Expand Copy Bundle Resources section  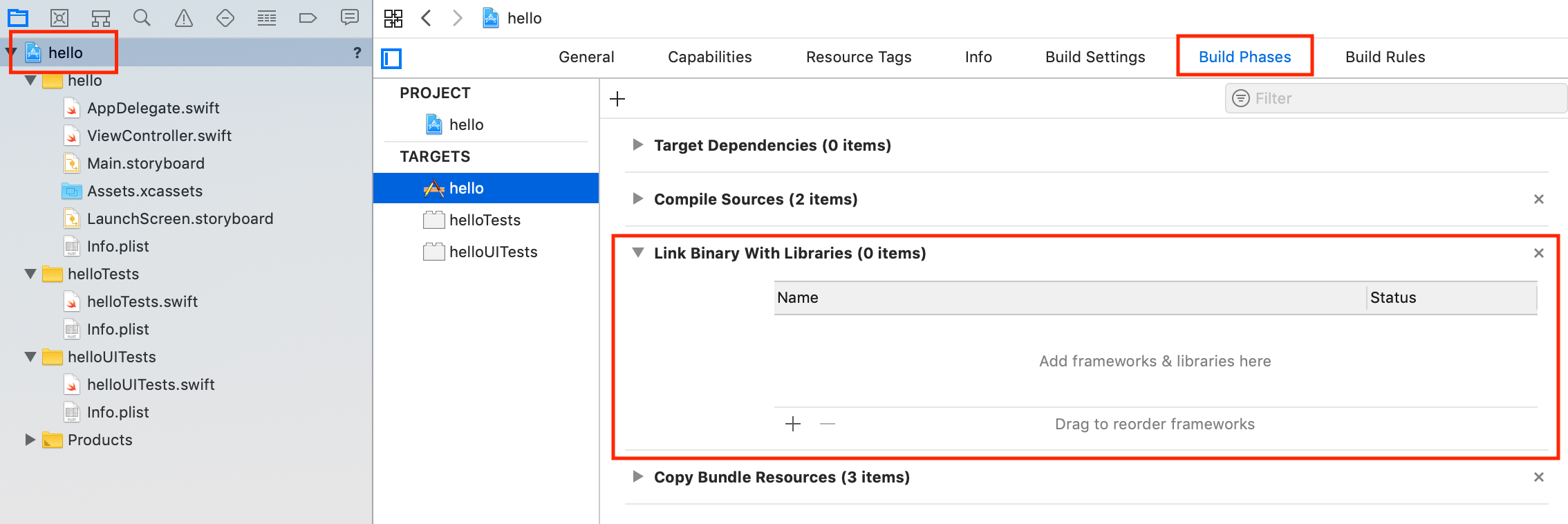tap(638, 477)
